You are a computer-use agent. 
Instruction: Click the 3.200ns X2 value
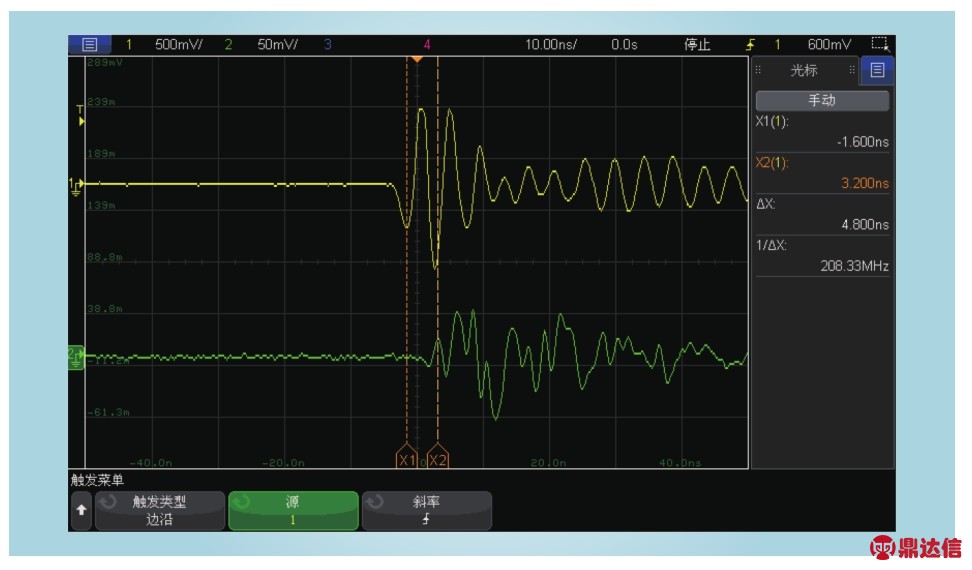tap(864, 183)
